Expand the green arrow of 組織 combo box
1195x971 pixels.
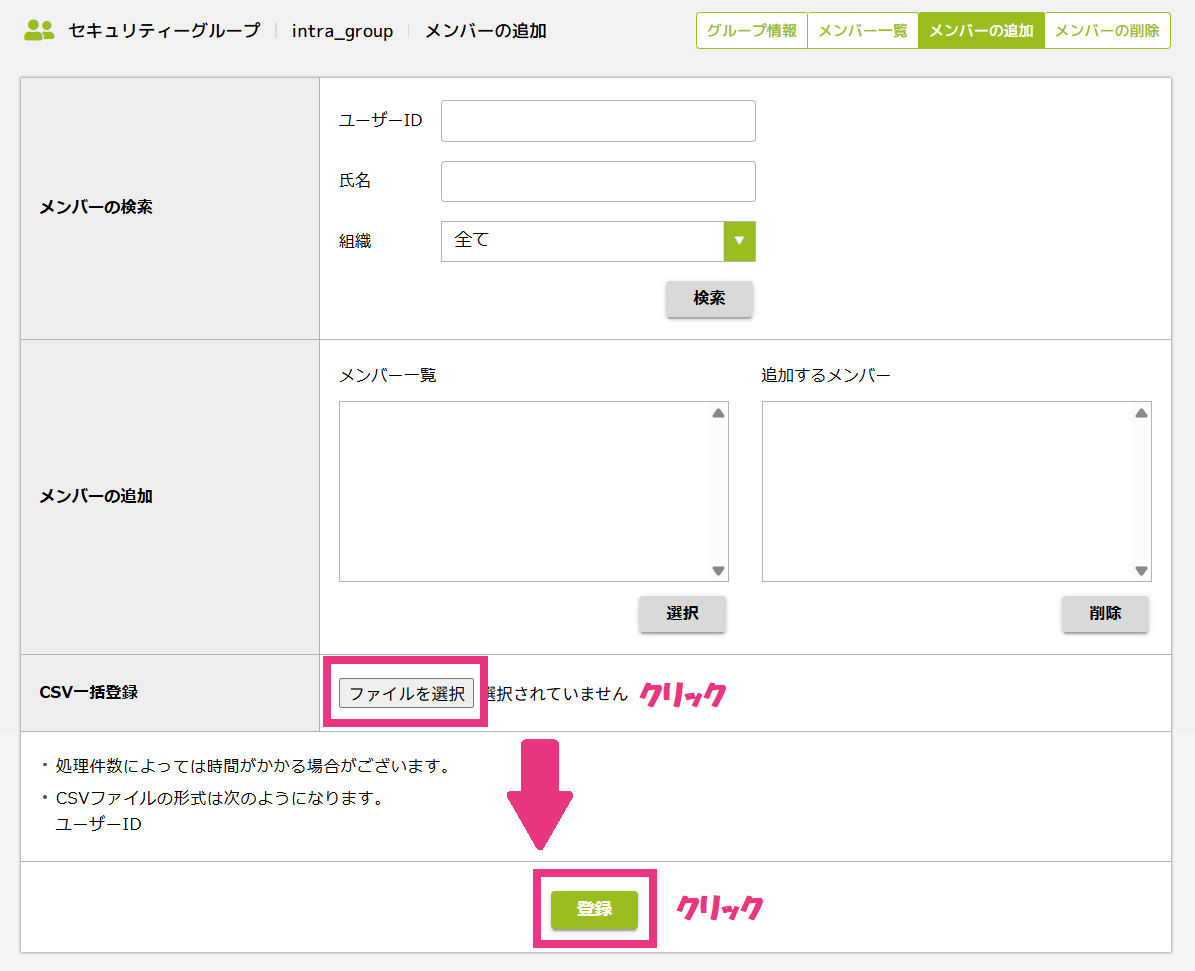739,242
